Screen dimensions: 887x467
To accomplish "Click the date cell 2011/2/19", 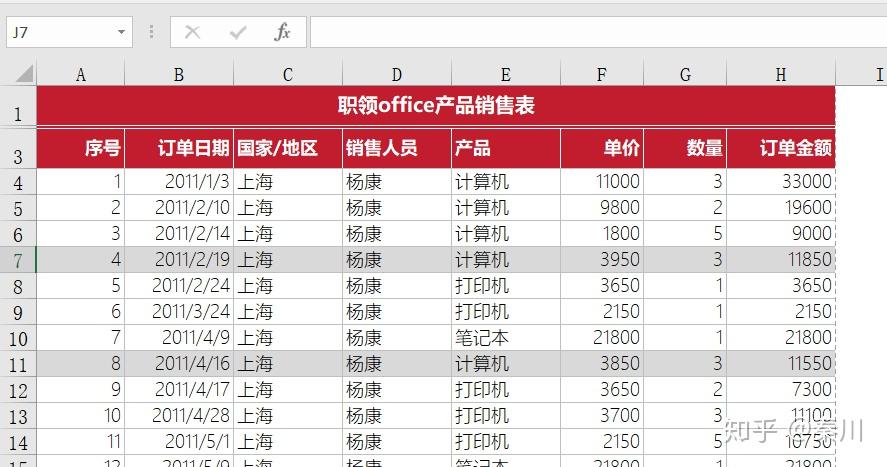I will [179, 260].
